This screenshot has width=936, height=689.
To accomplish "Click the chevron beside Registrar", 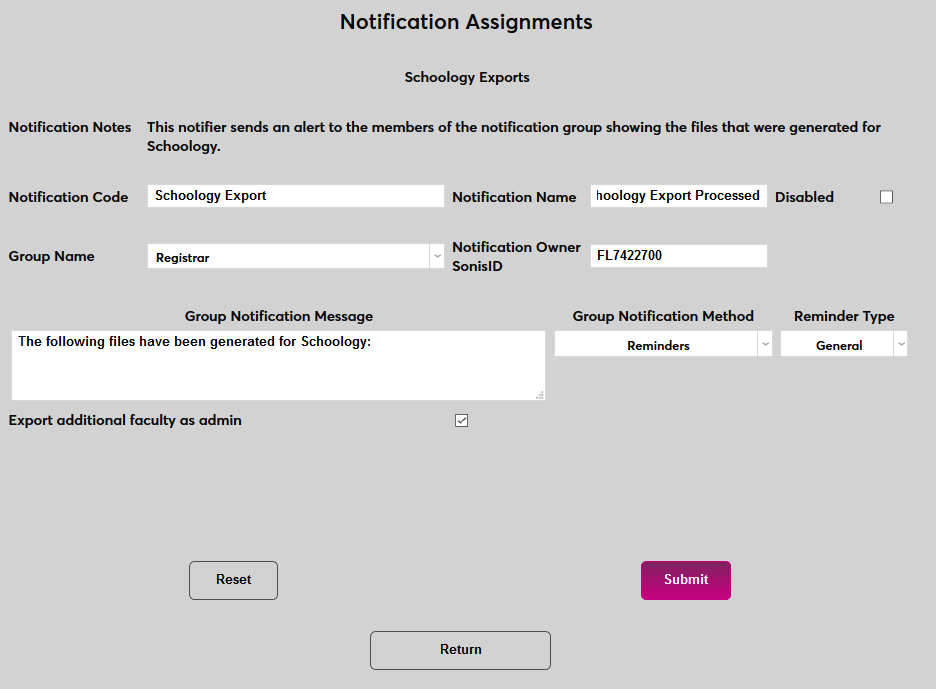I will 437,256.
